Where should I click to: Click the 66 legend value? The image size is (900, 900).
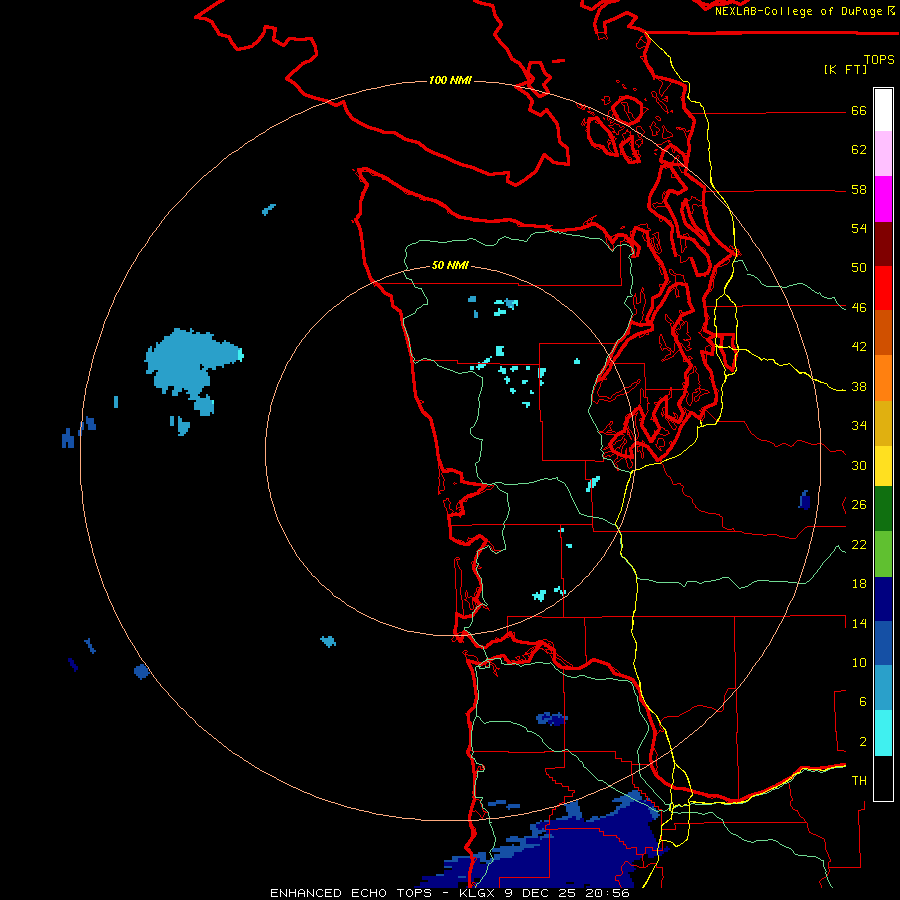click(x=859, y=110)
